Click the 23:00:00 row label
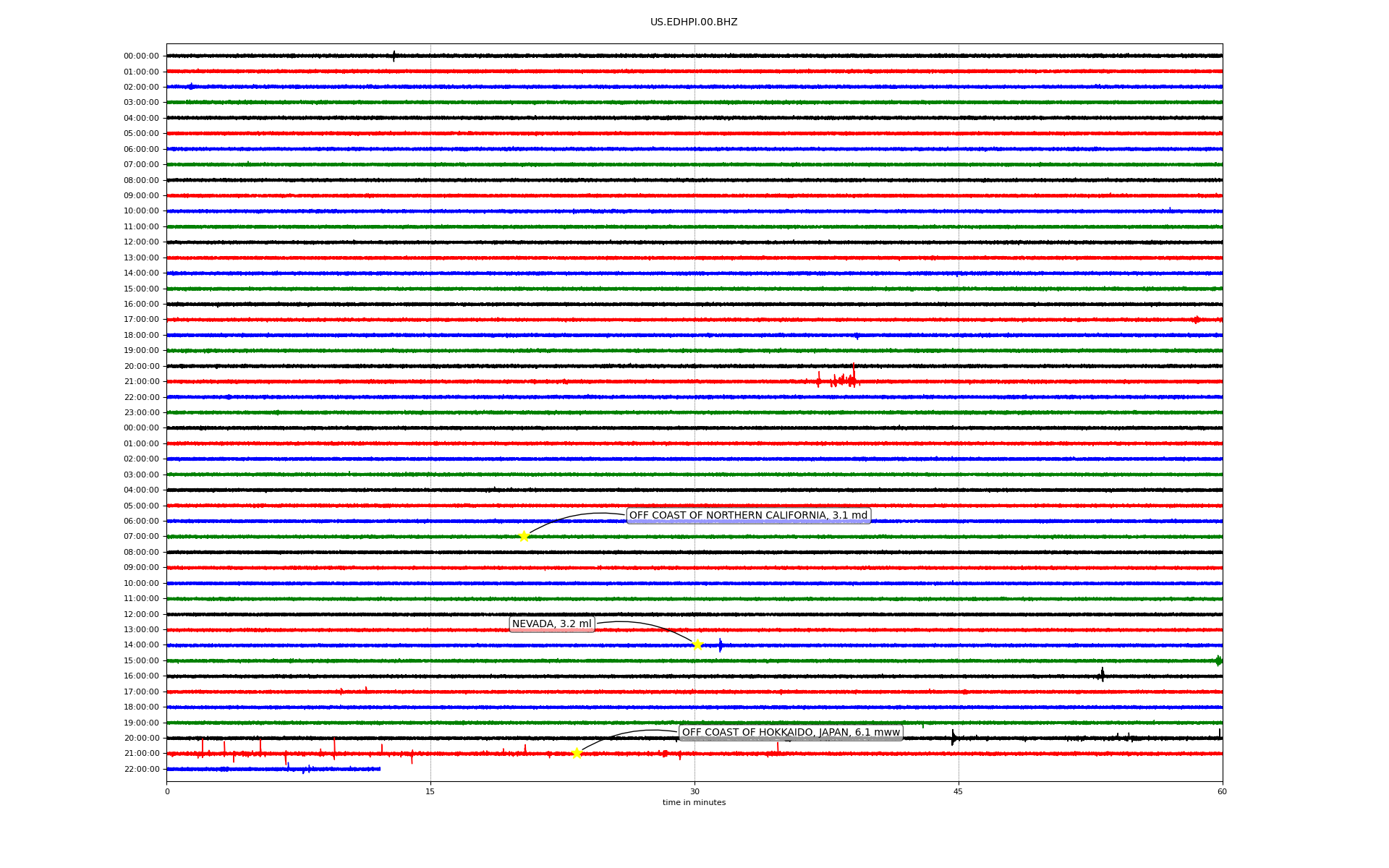 (x=141, y=413)
